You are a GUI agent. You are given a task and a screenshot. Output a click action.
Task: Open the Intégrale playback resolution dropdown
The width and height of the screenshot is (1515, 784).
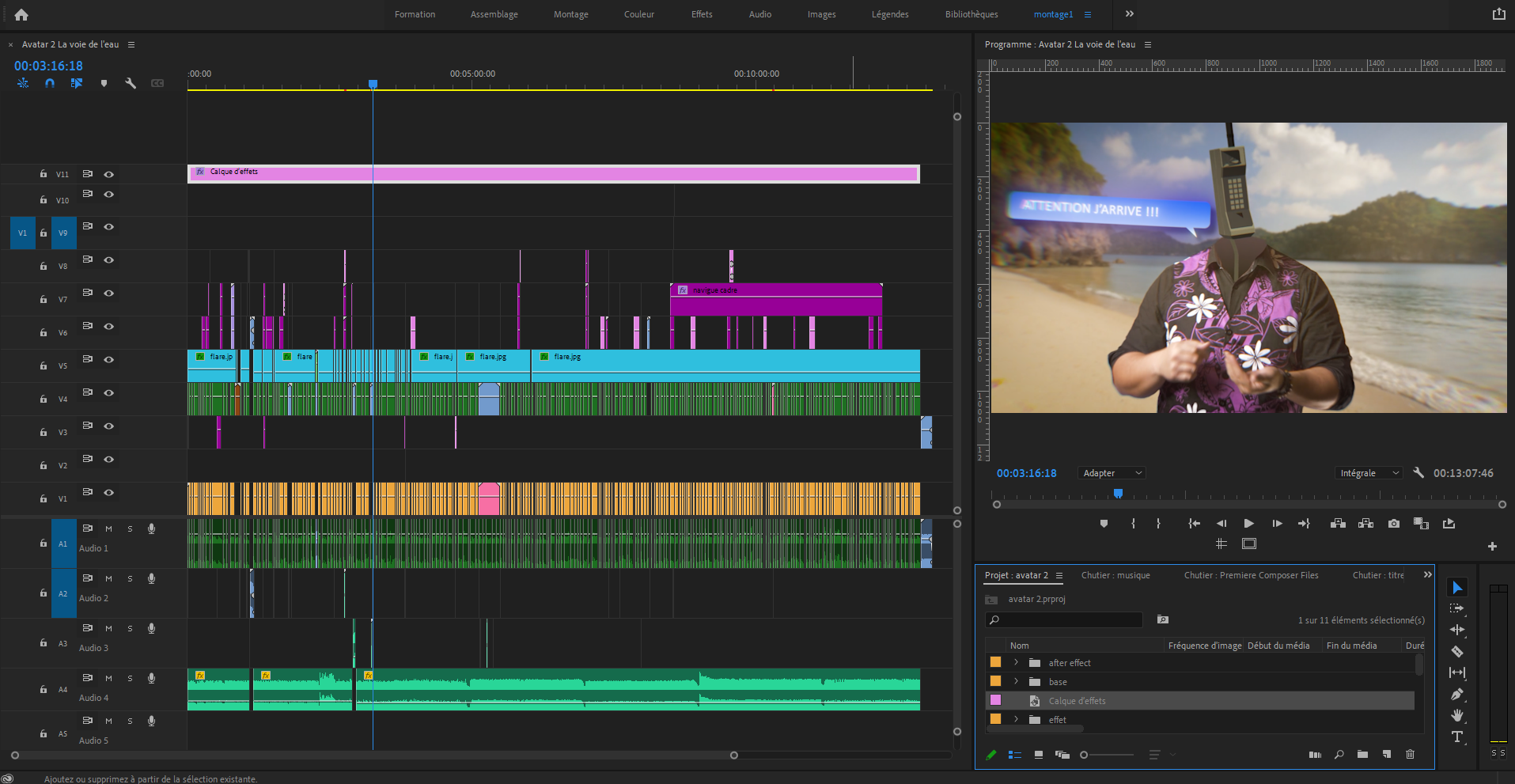[x=1368, y=473]
